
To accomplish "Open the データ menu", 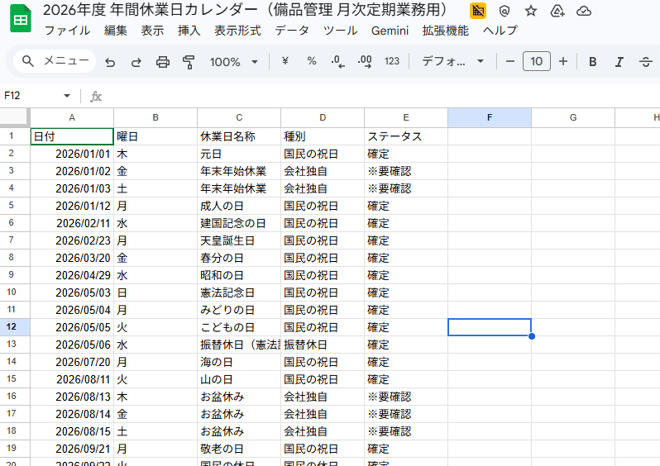I will click(x=292, y=31).
